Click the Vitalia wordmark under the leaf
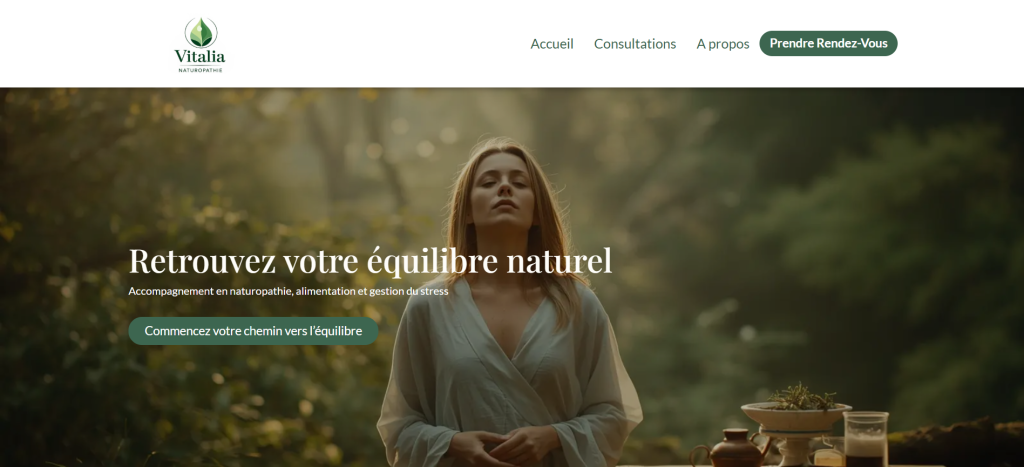Viewport: 1024px width, 467px height. (x=200, y=56)
